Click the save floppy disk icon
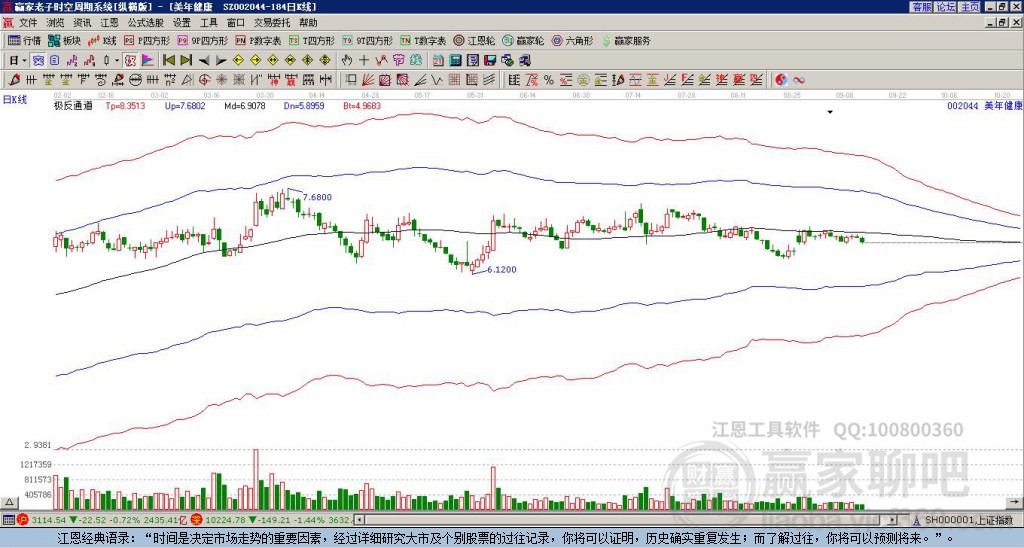Screen dimensions: 1024x548 pos(490,61)
